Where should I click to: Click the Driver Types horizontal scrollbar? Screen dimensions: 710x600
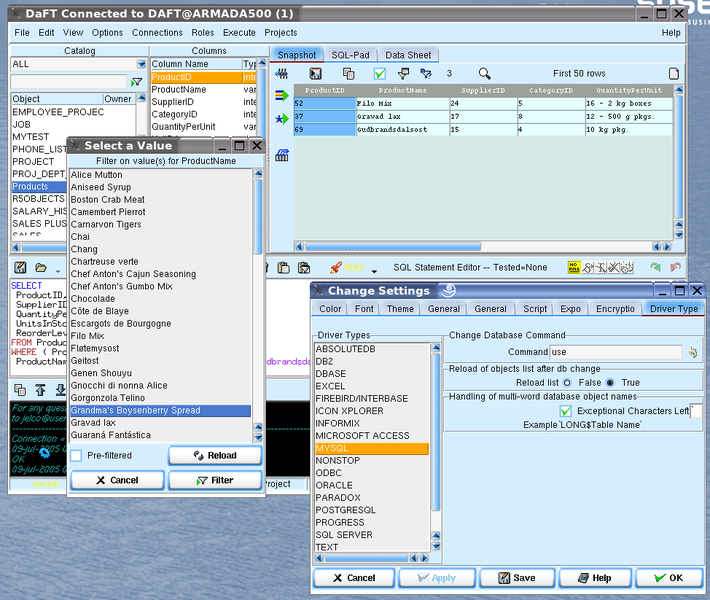[366, 558]
